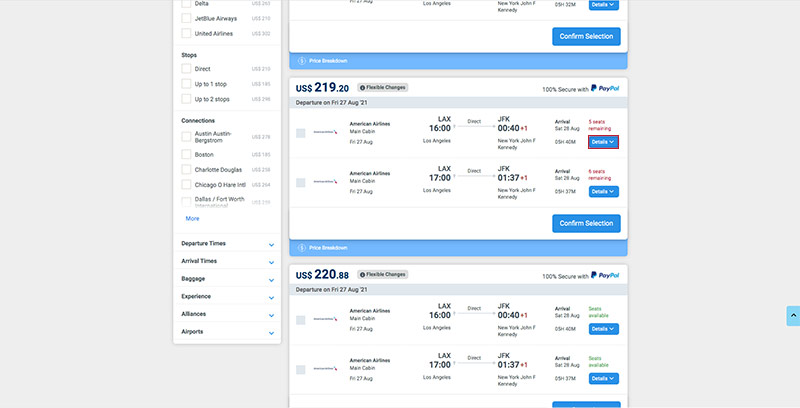Expand the Arrival Times filter section
800x408 pixels.
[x=227, y=261]
